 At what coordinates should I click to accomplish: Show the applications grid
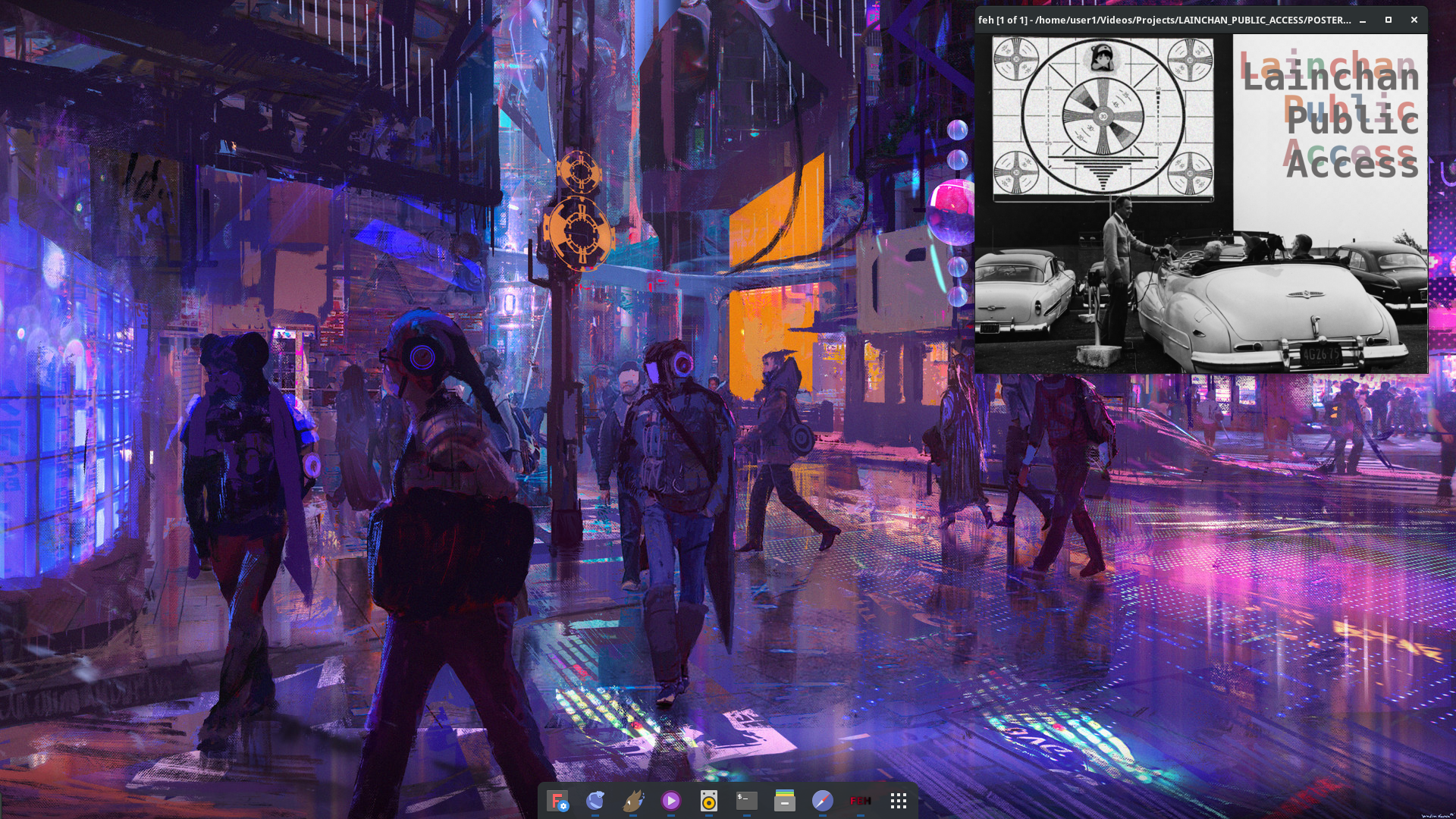tap(899, 801)
